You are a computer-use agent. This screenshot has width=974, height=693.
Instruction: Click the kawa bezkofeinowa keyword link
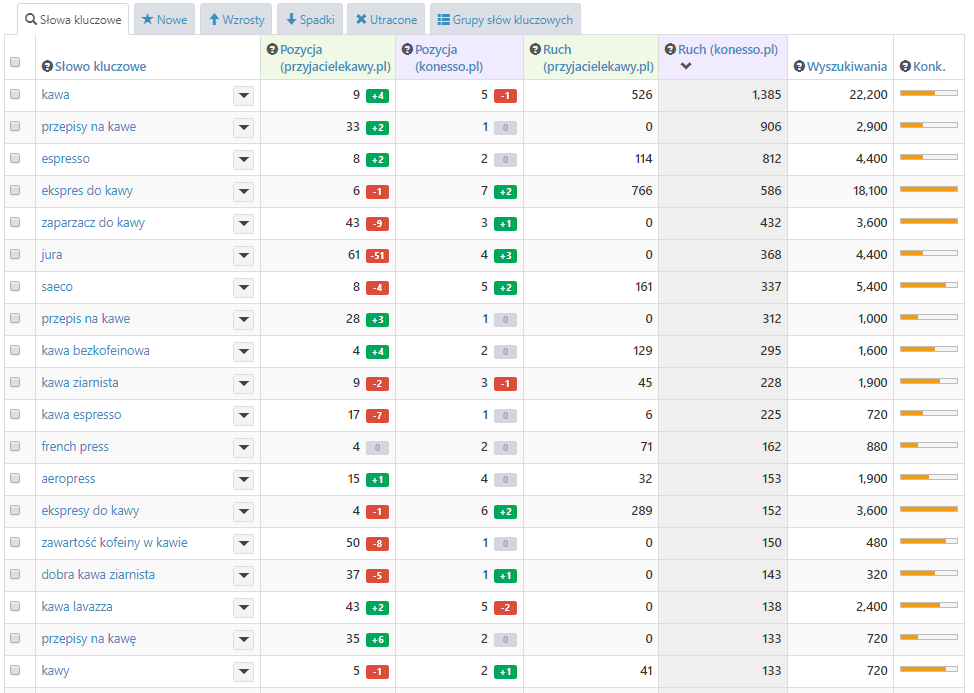coord(95,351)
